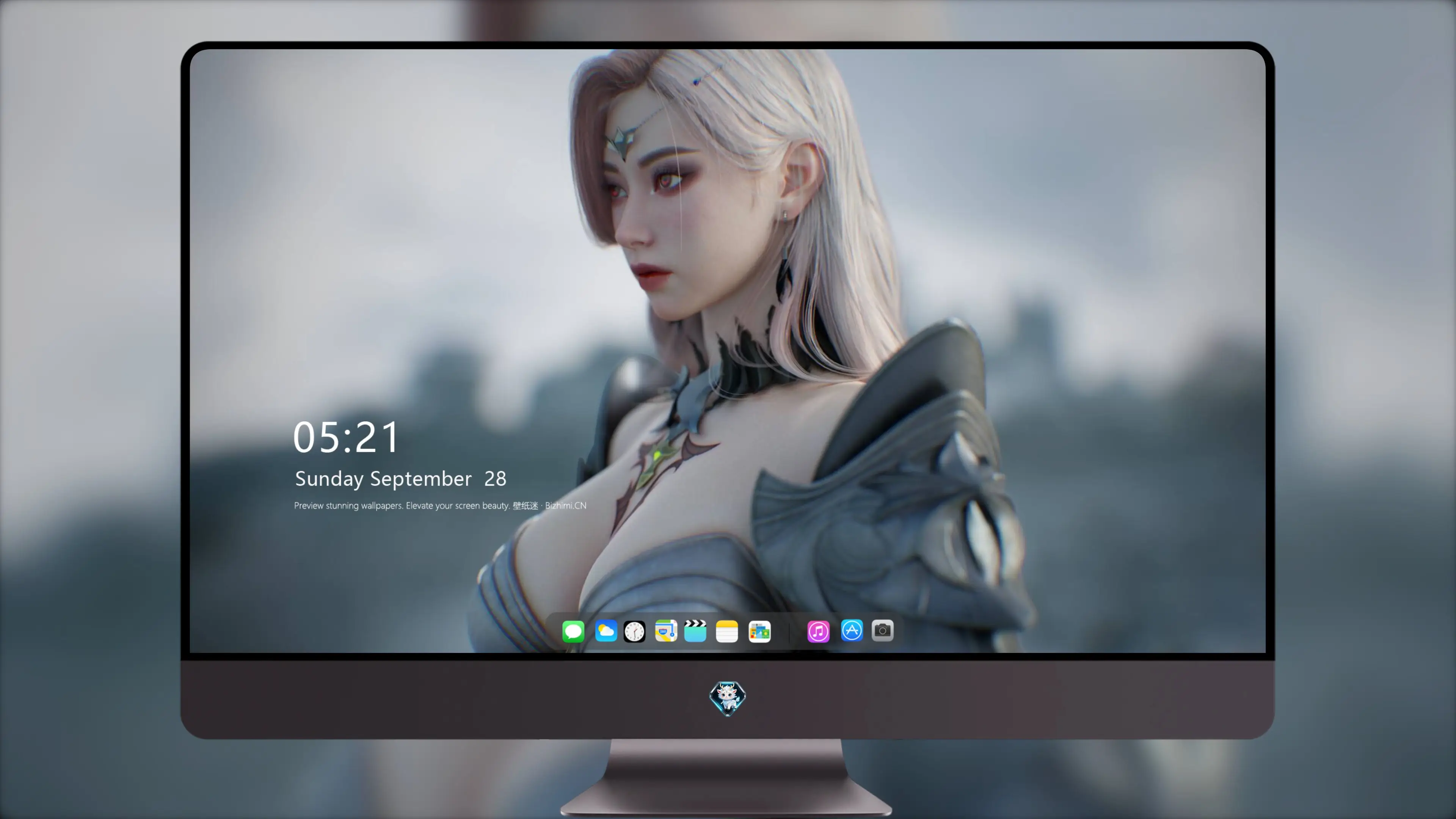Launch the pink iTunes Store icon

819,631
